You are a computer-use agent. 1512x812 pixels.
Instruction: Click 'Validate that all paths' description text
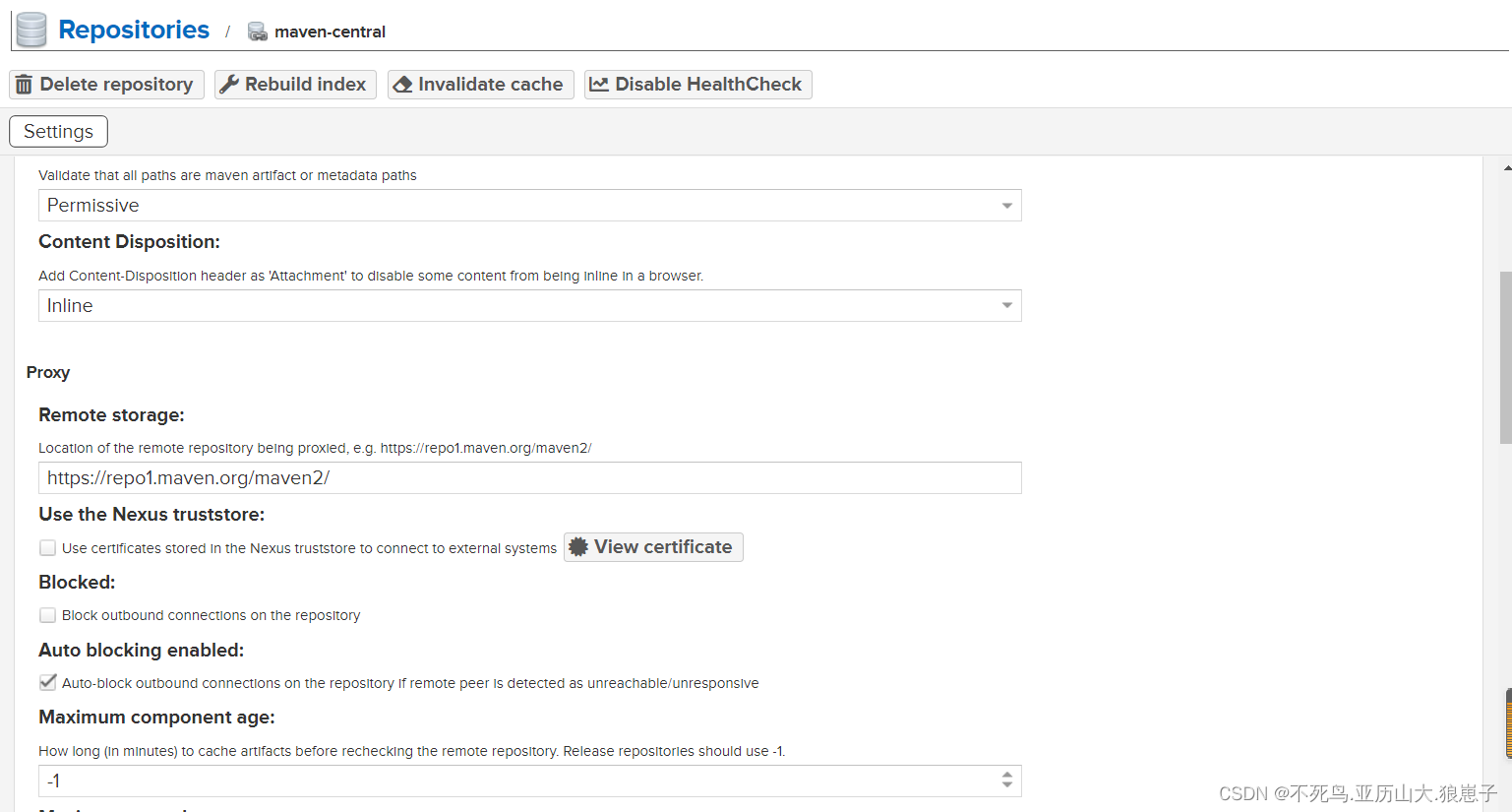coord(227,175)
